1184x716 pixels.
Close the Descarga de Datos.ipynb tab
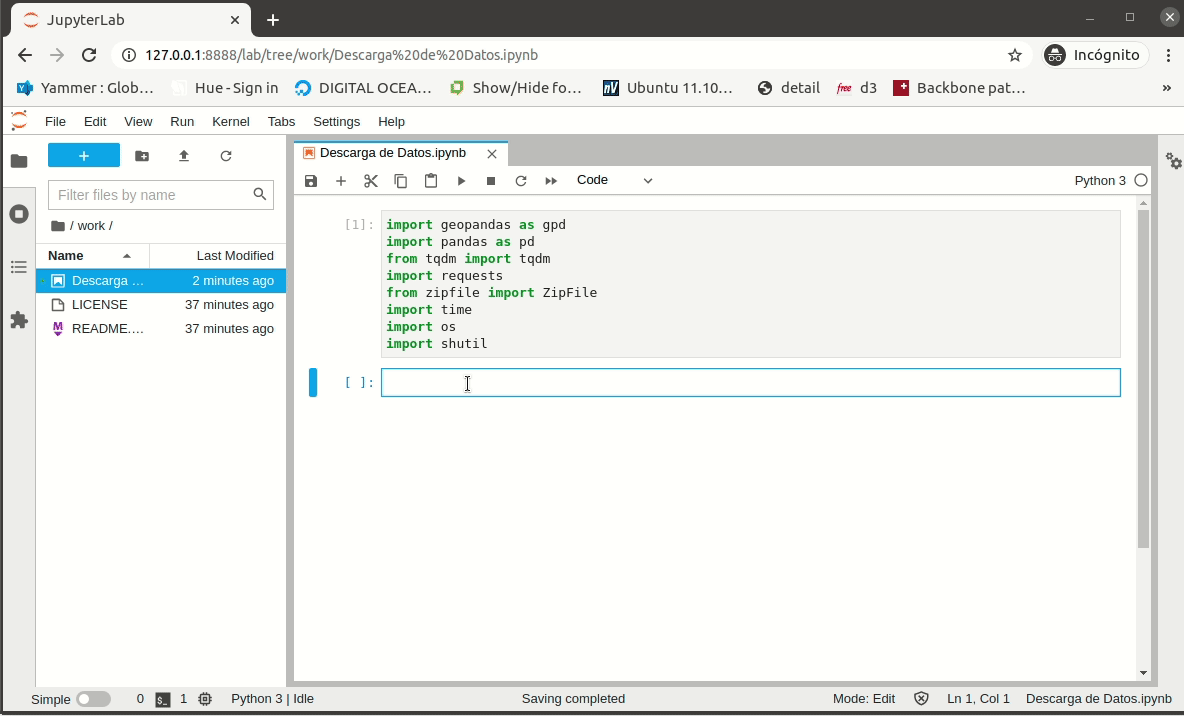pyautogui.click(x=492, y=154)
